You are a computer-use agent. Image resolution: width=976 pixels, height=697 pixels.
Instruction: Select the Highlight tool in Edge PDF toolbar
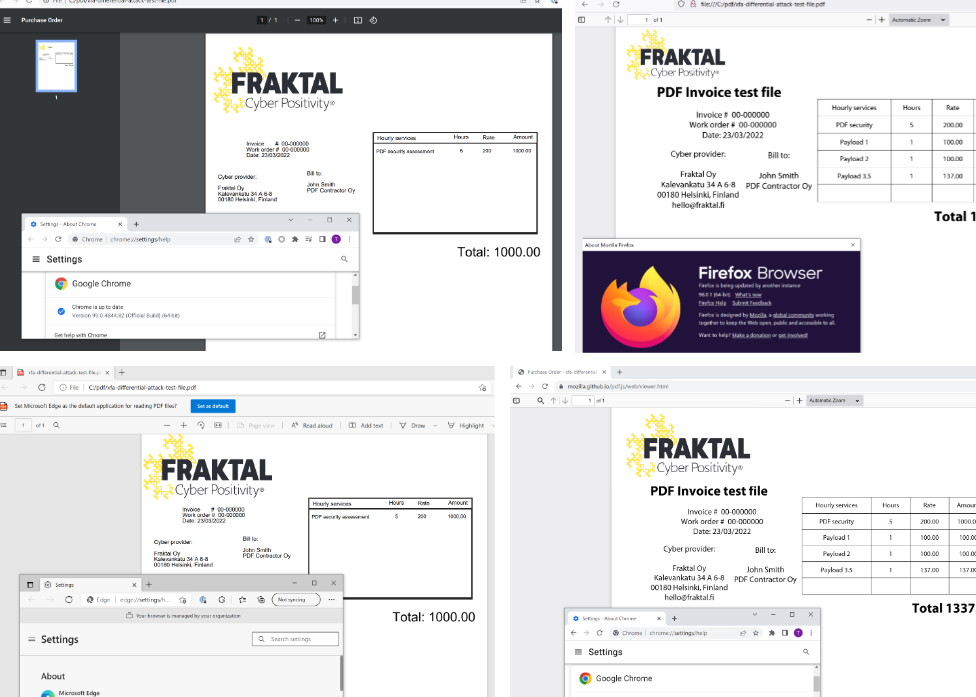pyautogui.click(x=466, y=426)
